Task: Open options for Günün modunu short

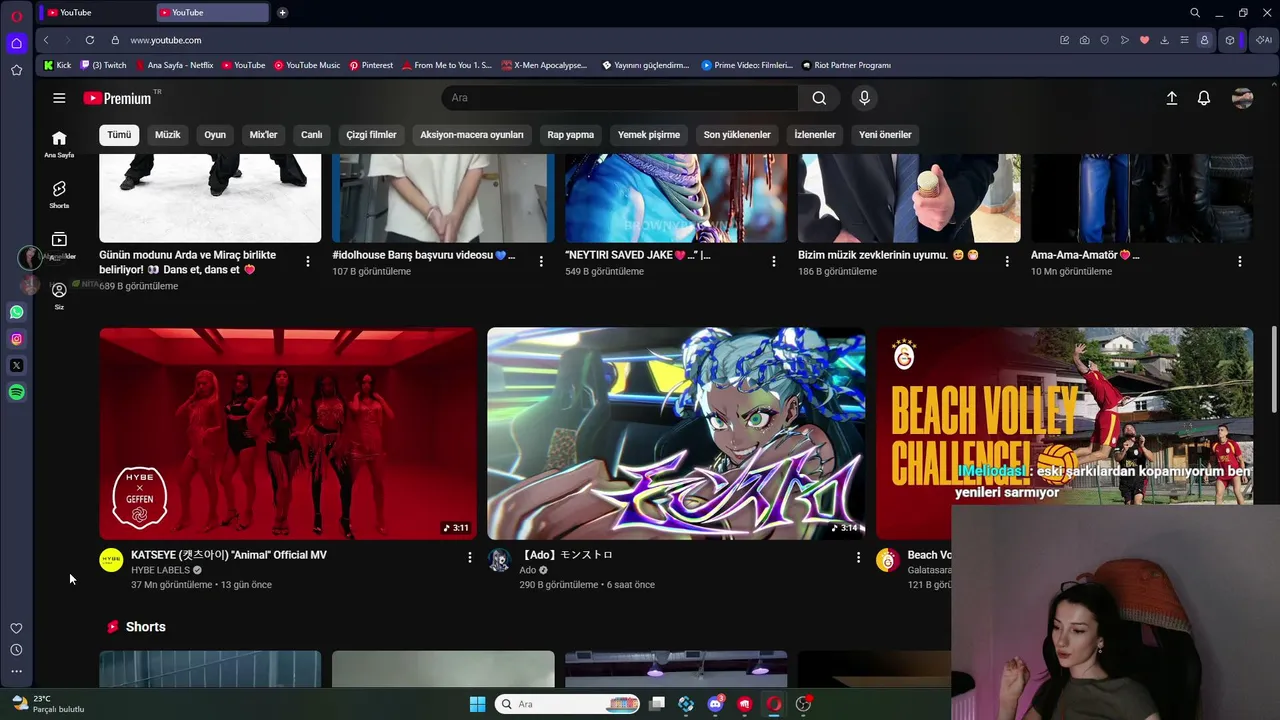Action: pyautogui.click(x=308, y=261)
